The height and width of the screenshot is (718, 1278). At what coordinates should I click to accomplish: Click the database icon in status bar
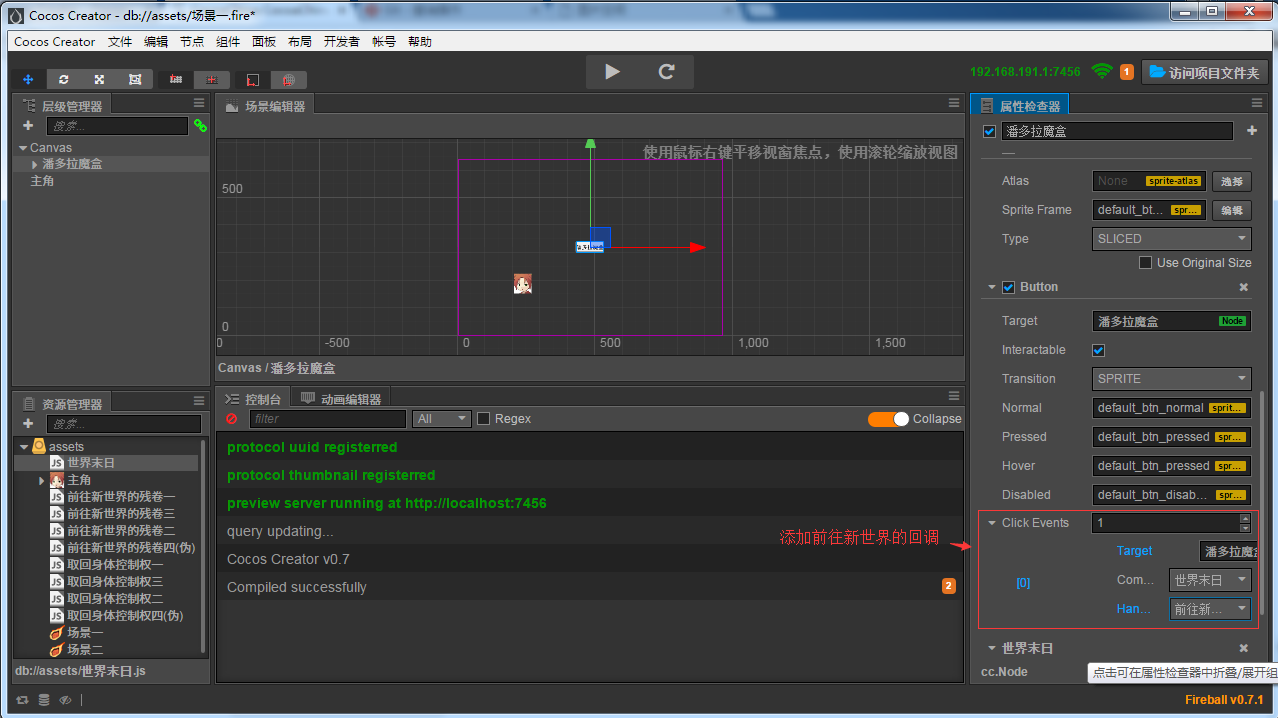coord(44,700)
